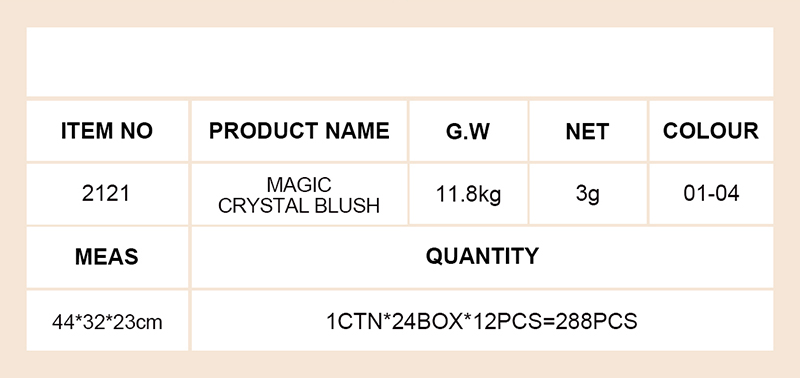Click the words CRYSTAL BLUSH
The height and width of the screenshot is (378, 800).
pyautogui.click(x=299, y=206)
